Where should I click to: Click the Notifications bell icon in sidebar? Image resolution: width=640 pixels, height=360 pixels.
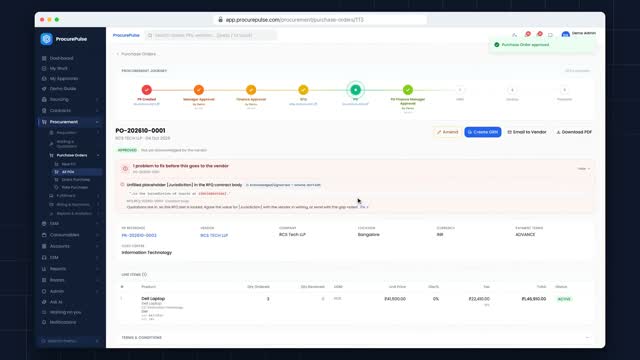click(44, 322)
